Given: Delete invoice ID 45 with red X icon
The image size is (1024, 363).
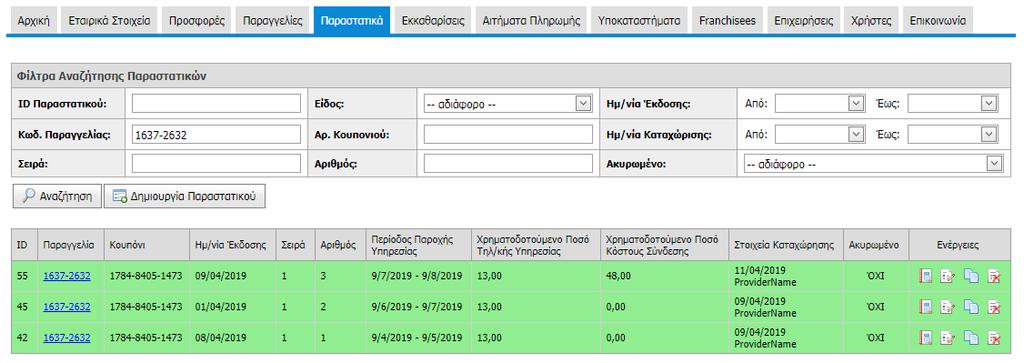Looking at the screenshot, I should click(x=994, y=307).
